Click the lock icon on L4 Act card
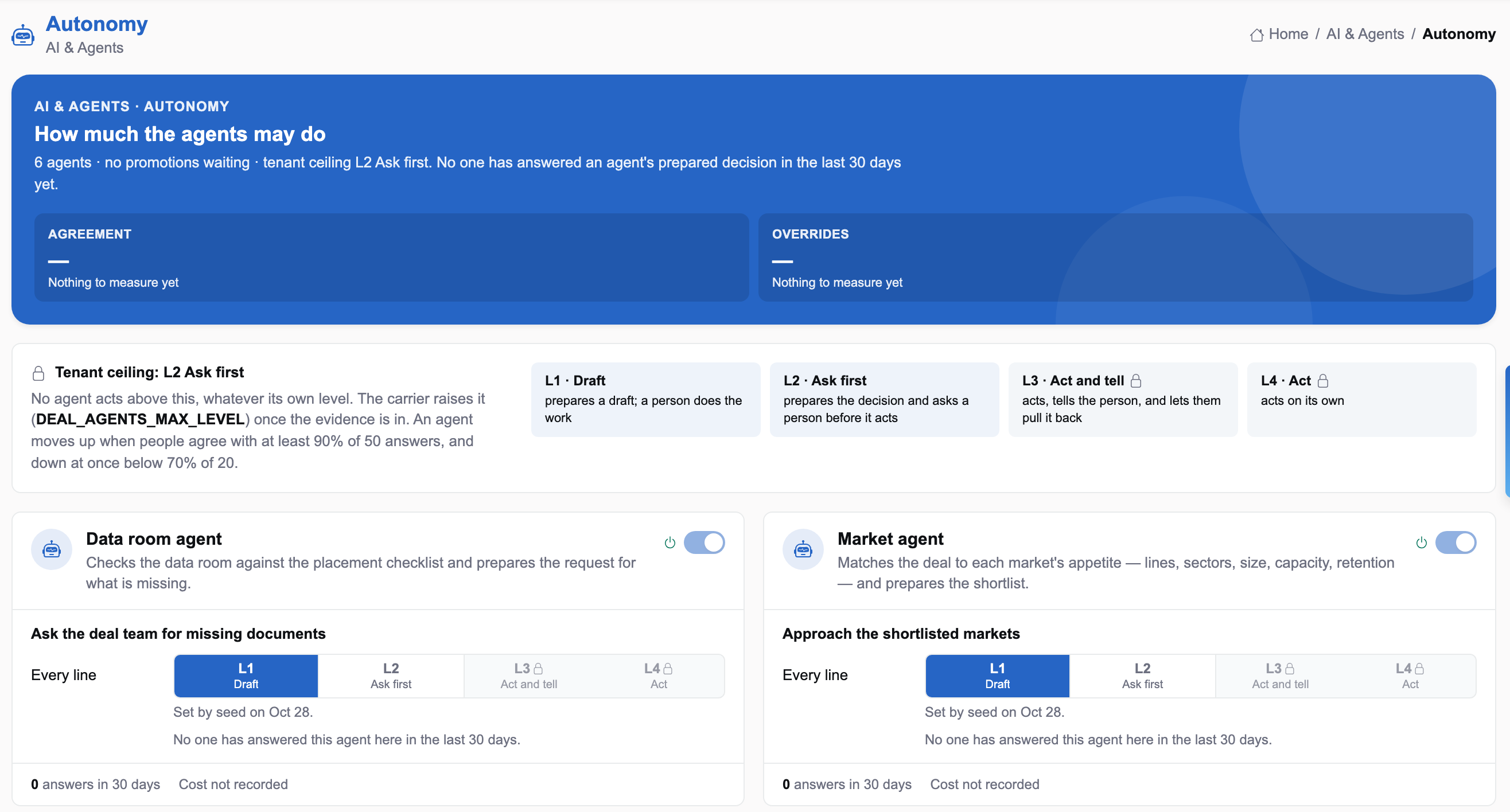 [1323, 381]
